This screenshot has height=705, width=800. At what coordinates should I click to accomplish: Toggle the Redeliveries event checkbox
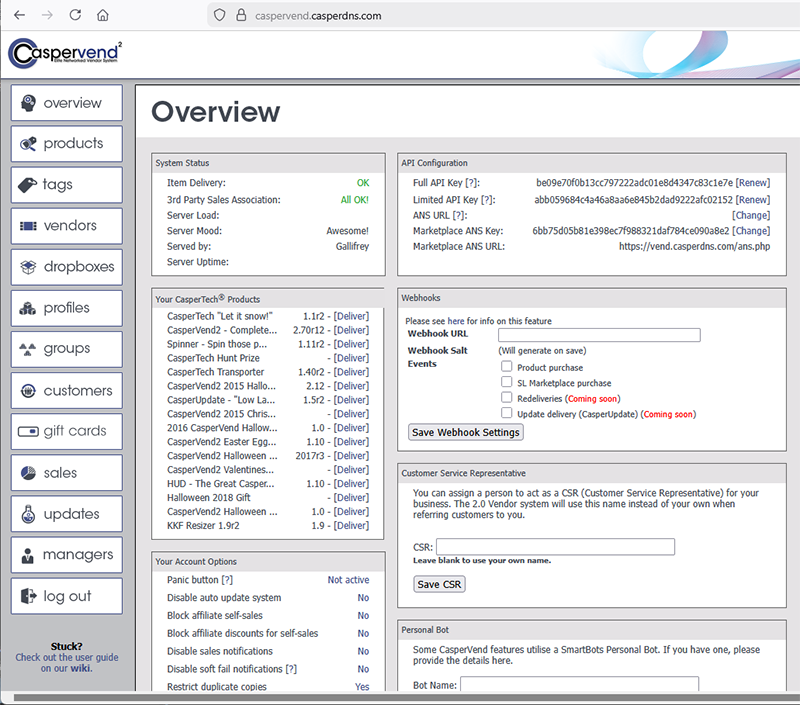click(507, 397)
